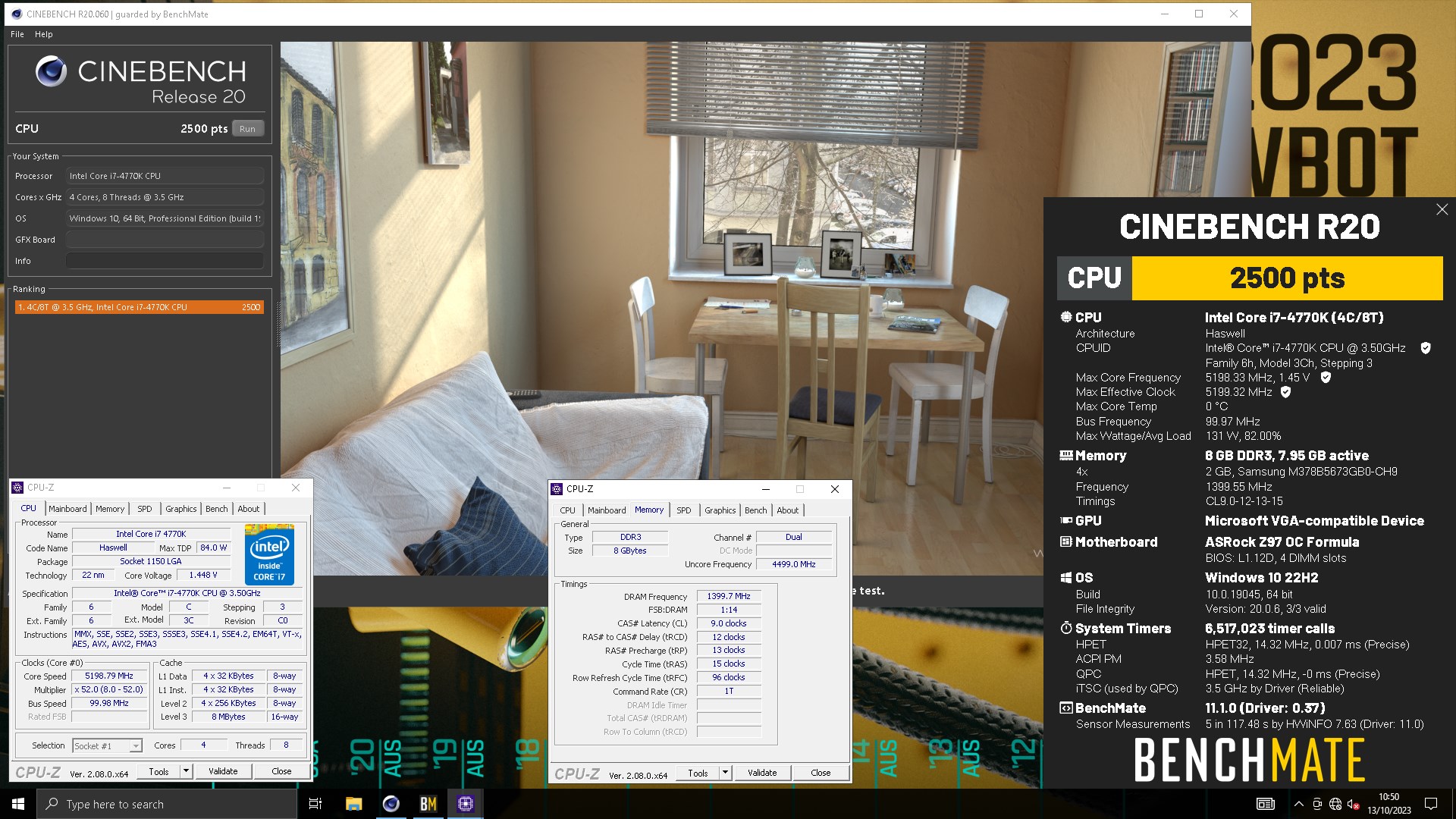
Task: Click the Info input field in Cinebench
Action: click(x=165, y=261)
